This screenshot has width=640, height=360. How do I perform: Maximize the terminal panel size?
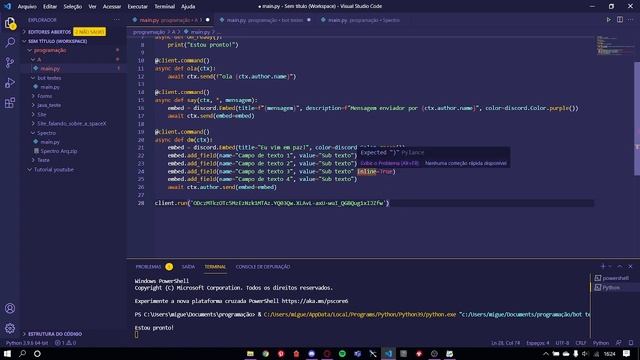pyautogui.click(x=620, y=267)
